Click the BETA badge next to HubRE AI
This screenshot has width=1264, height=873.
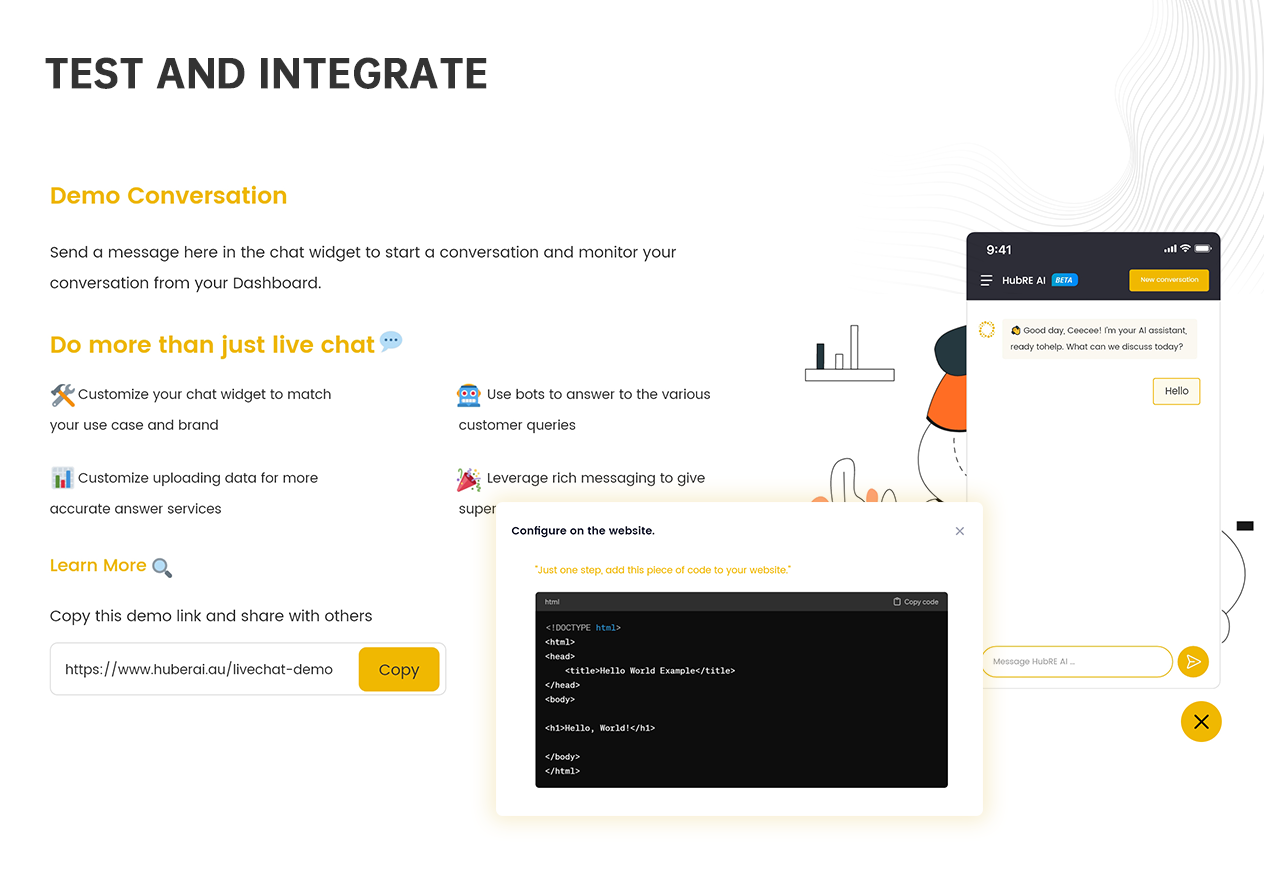pyautogui.click(x=1064, y=280)
